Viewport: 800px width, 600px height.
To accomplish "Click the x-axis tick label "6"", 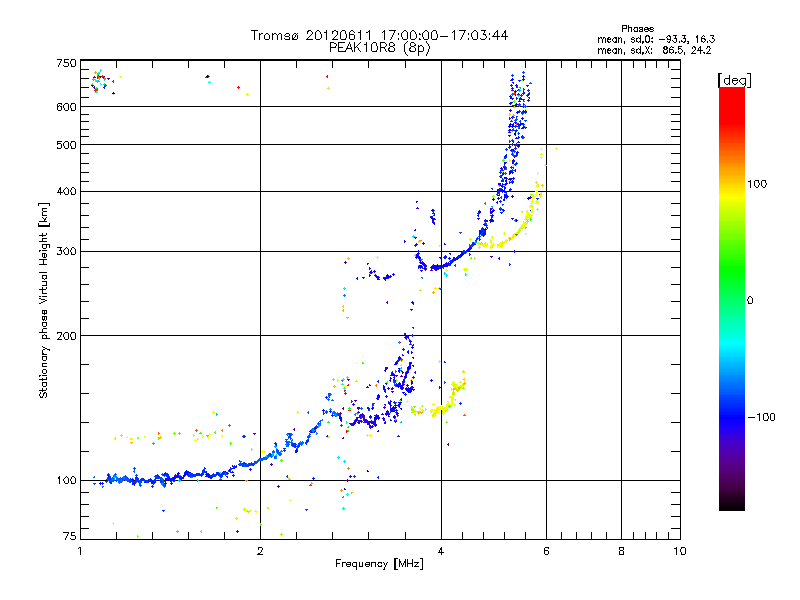I will click(546, 551).
